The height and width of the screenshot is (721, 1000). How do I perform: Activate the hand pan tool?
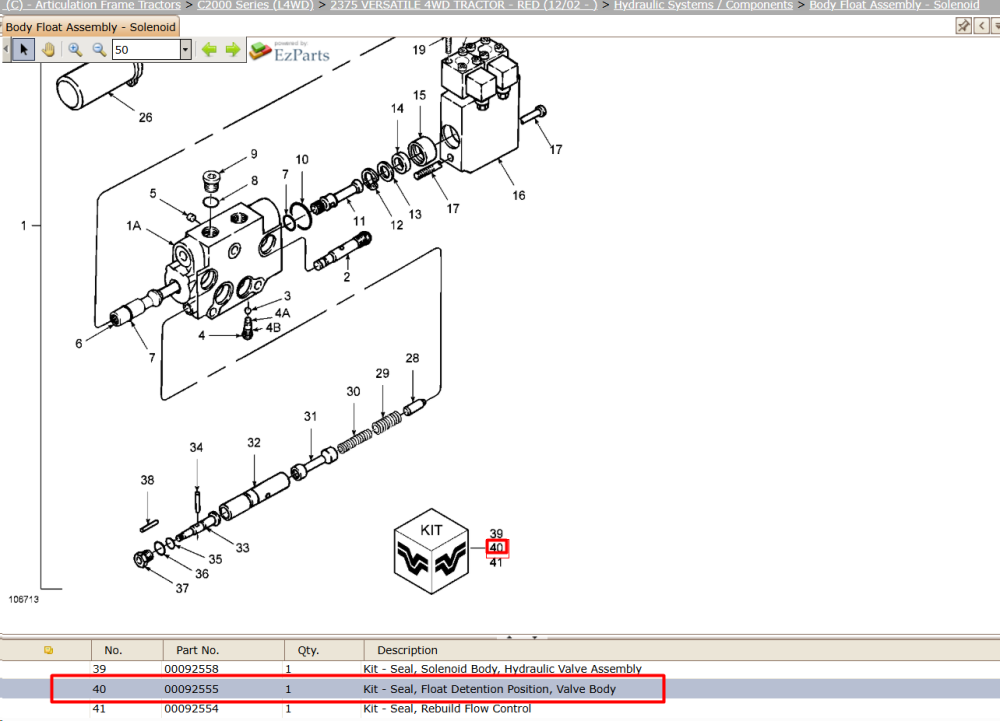tap(48, 50)
